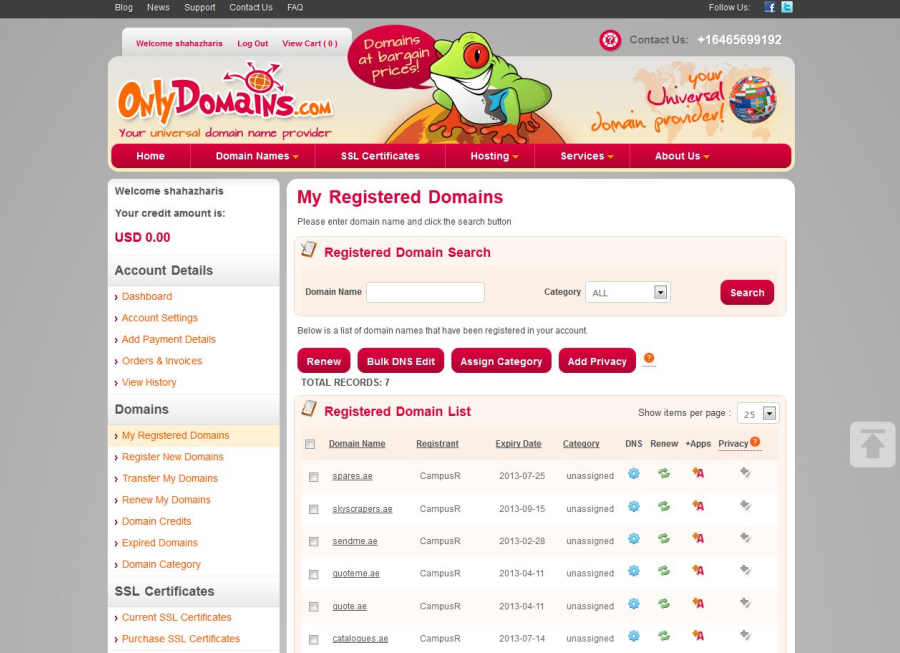Open the spares.ae domain link
900x653 pixels.
[352, 476]
